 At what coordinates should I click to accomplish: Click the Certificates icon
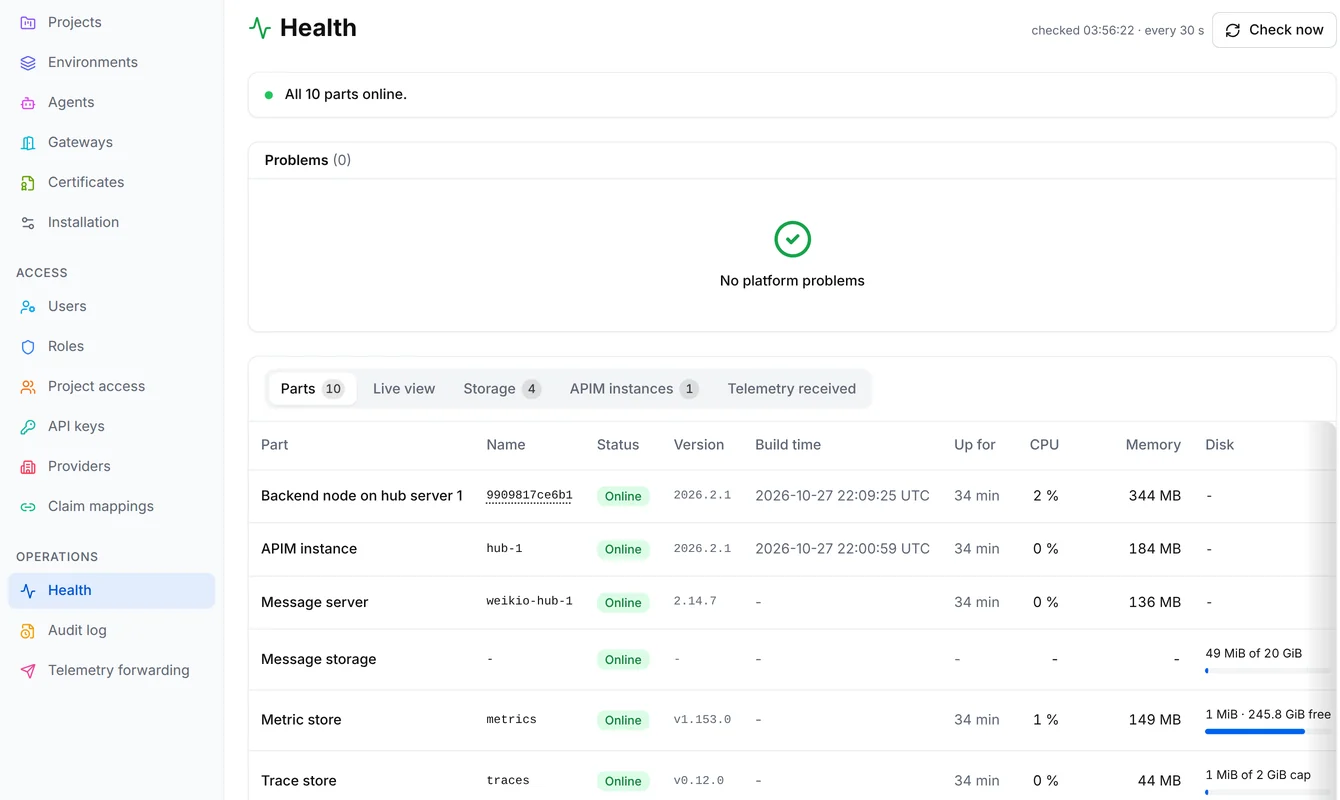point(28,182)
